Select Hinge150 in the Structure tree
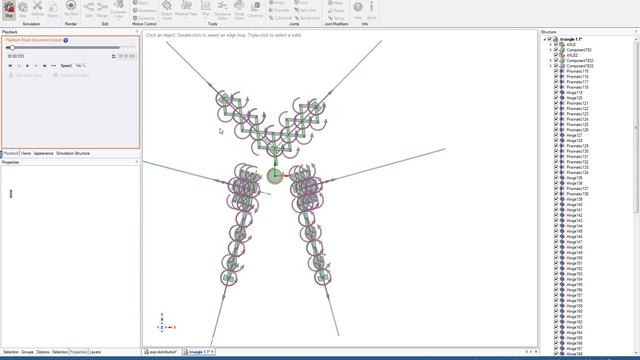Viewport: 640px width, 360px height. pyautogui.click(x=574, y=258)
